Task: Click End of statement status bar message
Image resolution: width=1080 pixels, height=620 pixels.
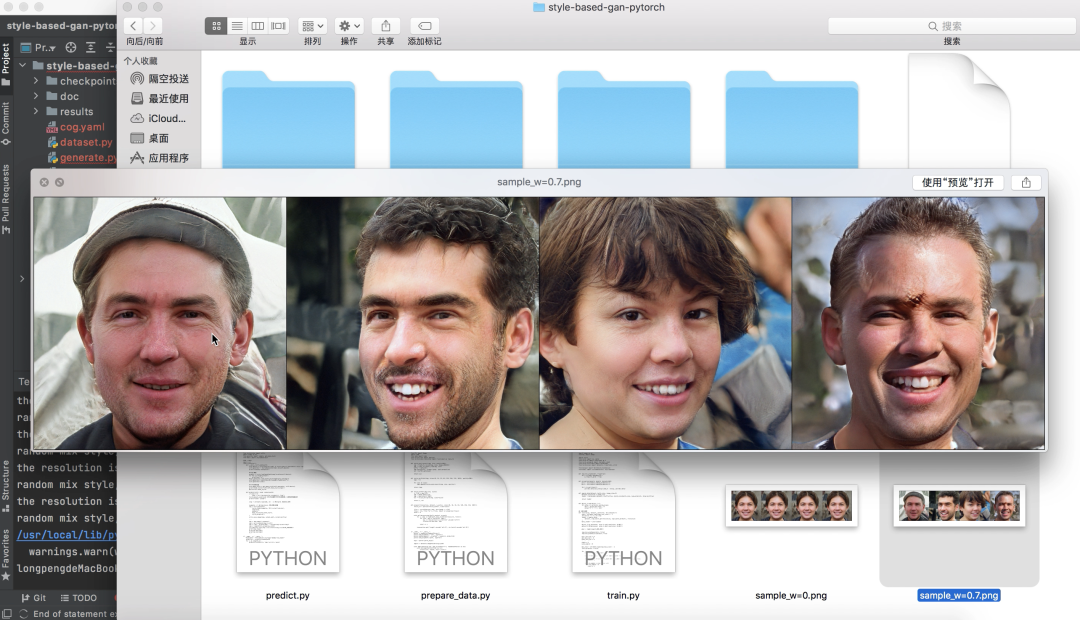Action: coord(74,614)
